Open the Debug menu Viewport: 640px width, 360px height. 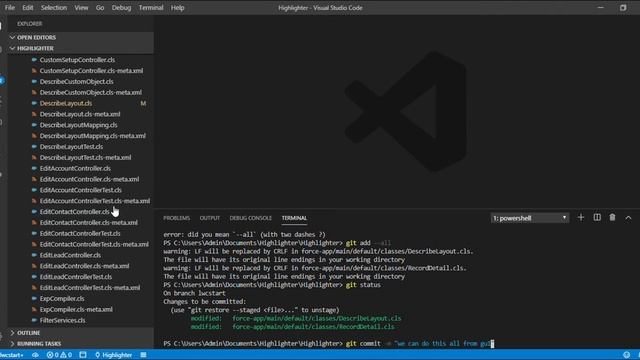click(121, 8)
